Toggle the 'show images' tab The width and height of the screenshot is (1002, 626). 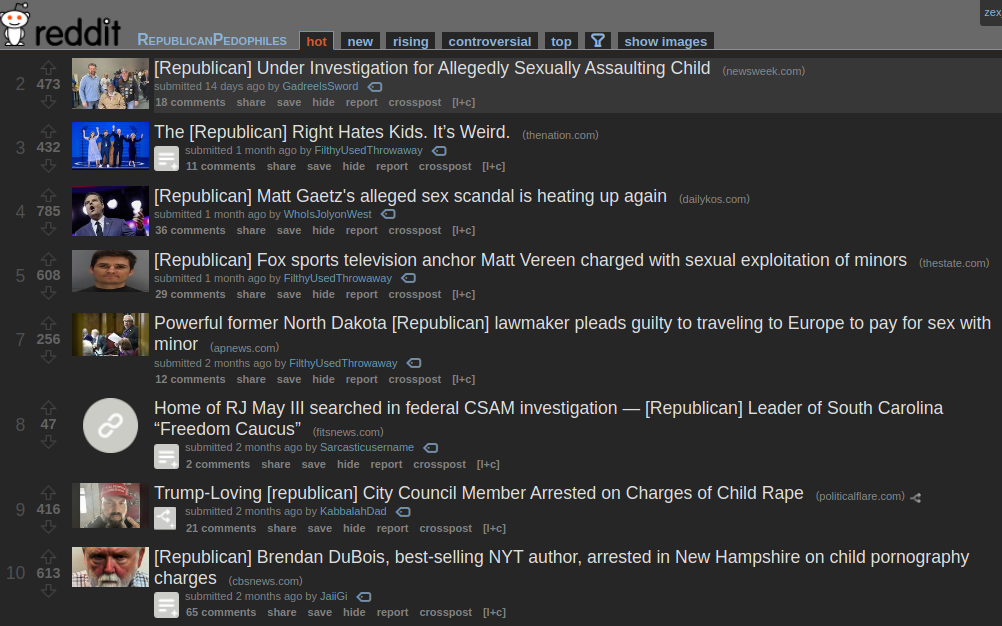[x=665, y=41]
